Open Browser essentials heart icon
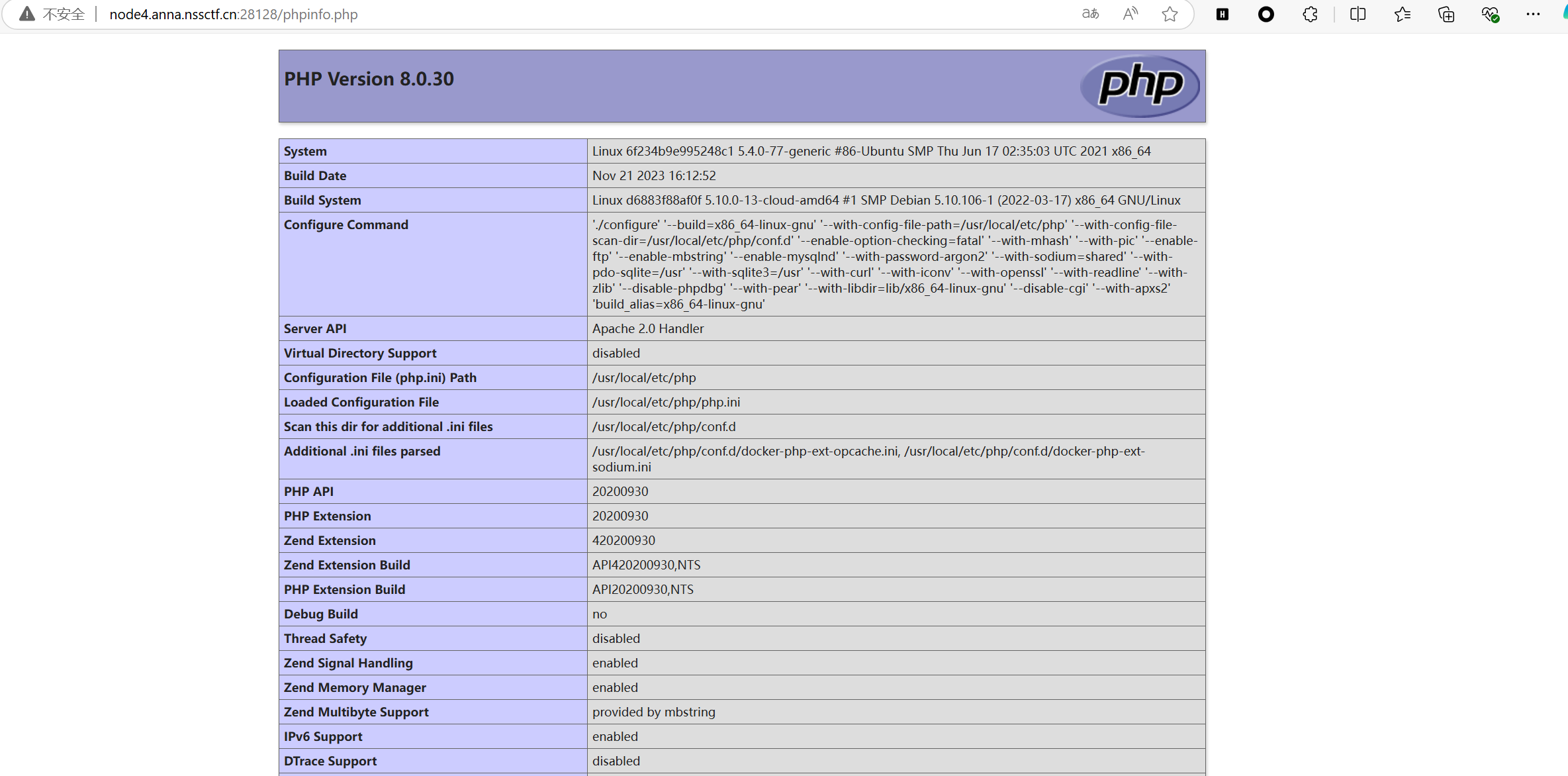 1490,14
